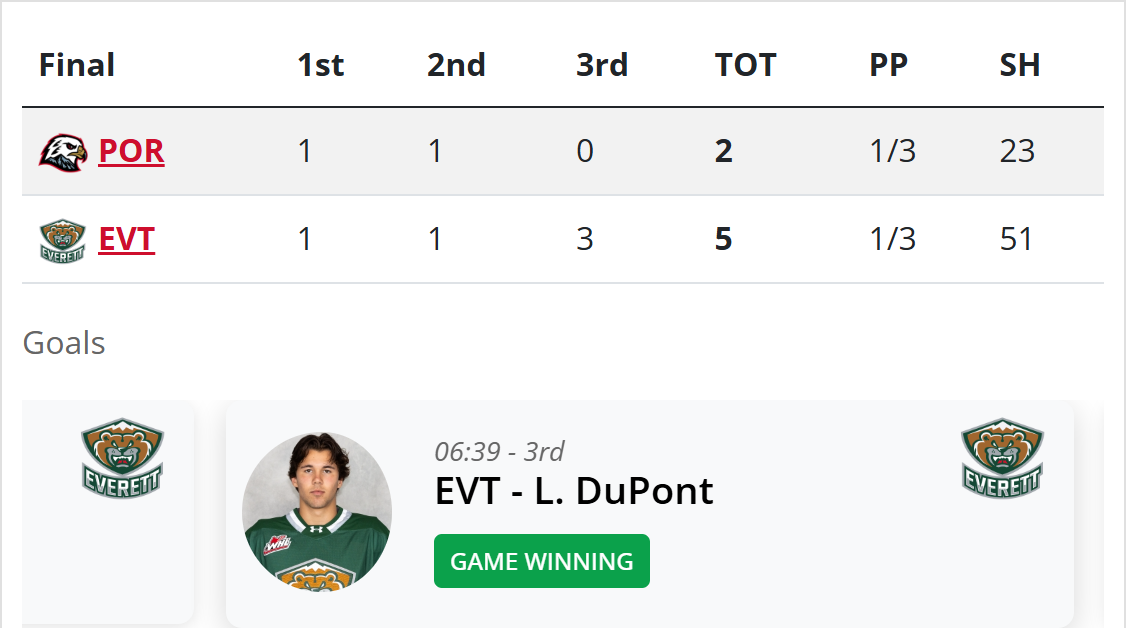Click the Final column header
This screenshot has width=1126, height=628.
(77, 65)
